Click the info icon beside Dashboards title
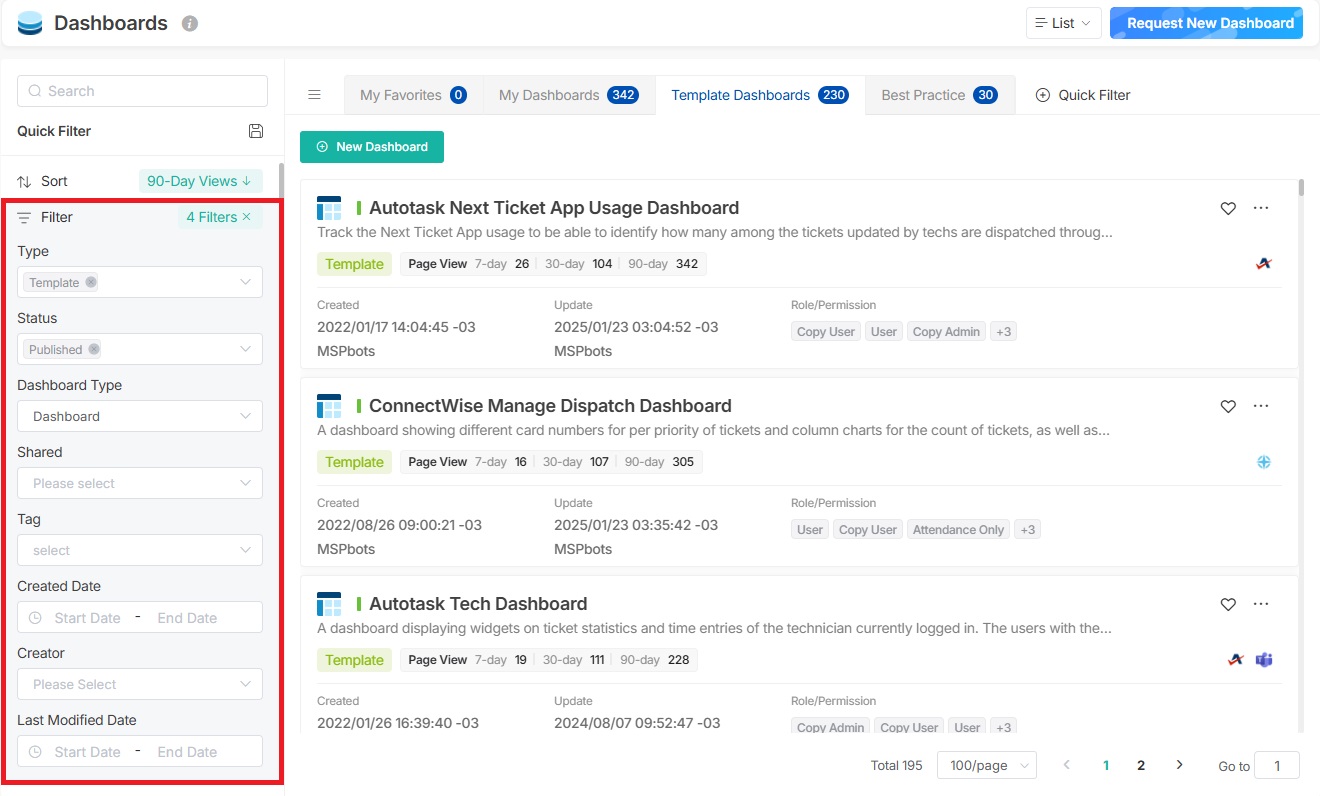1320x796 pixels. [x=190, y=23]
